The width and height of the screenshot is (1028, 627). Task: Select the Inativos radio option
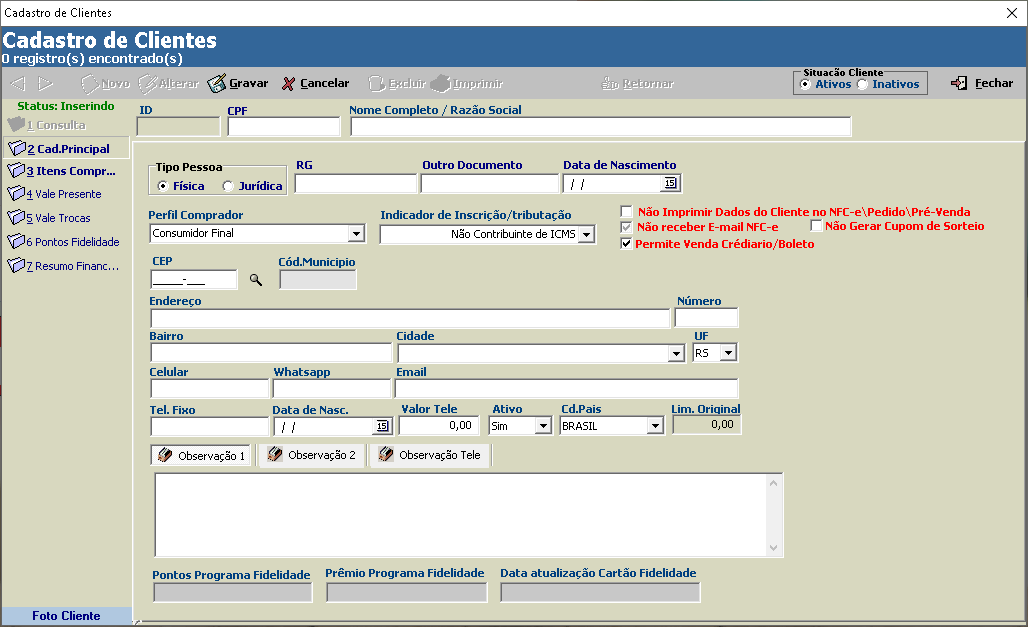(863, 84)
